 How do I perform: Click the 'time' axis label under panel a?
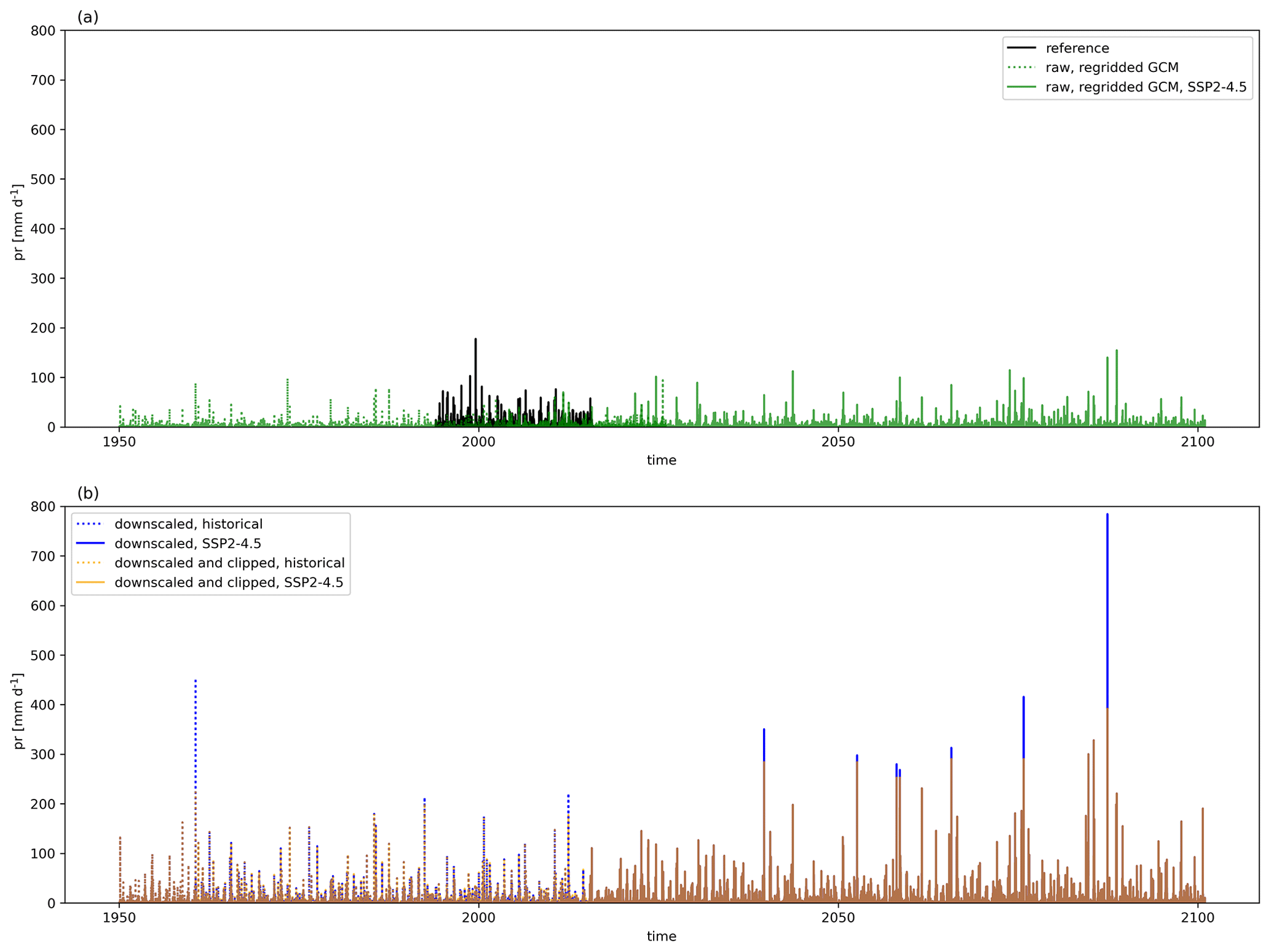click(661, 460)
